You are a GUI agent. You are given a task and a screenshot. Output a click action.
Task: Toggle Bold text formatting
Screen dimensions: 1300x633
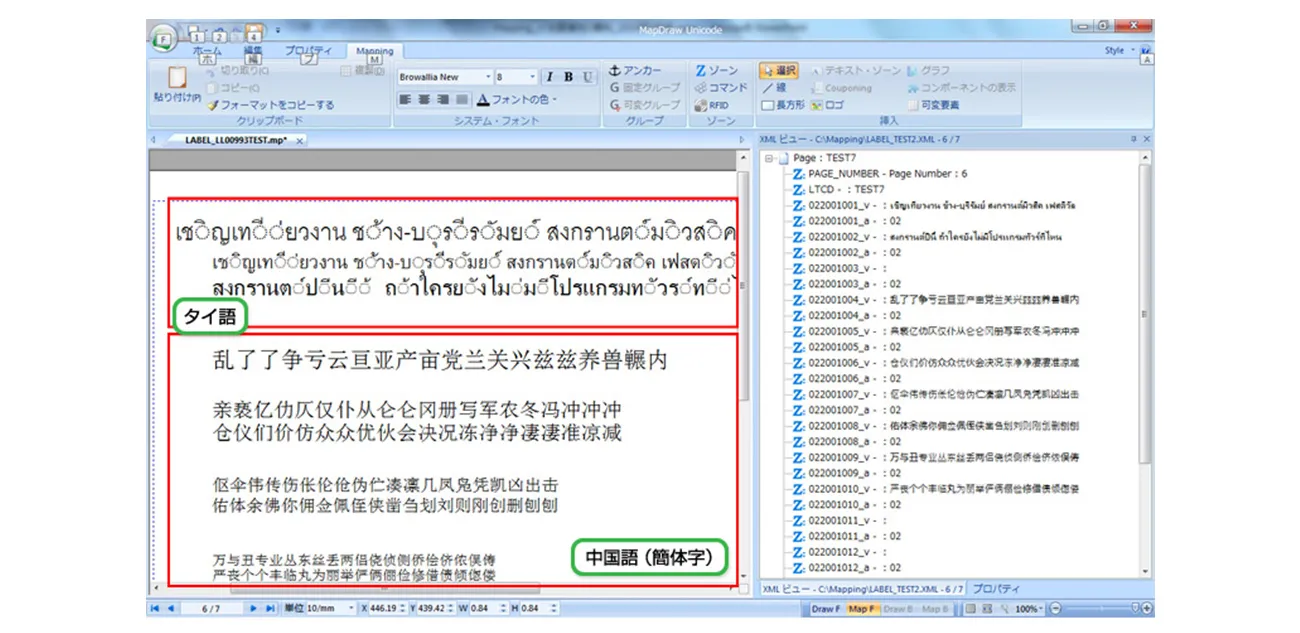click(568, 77)
